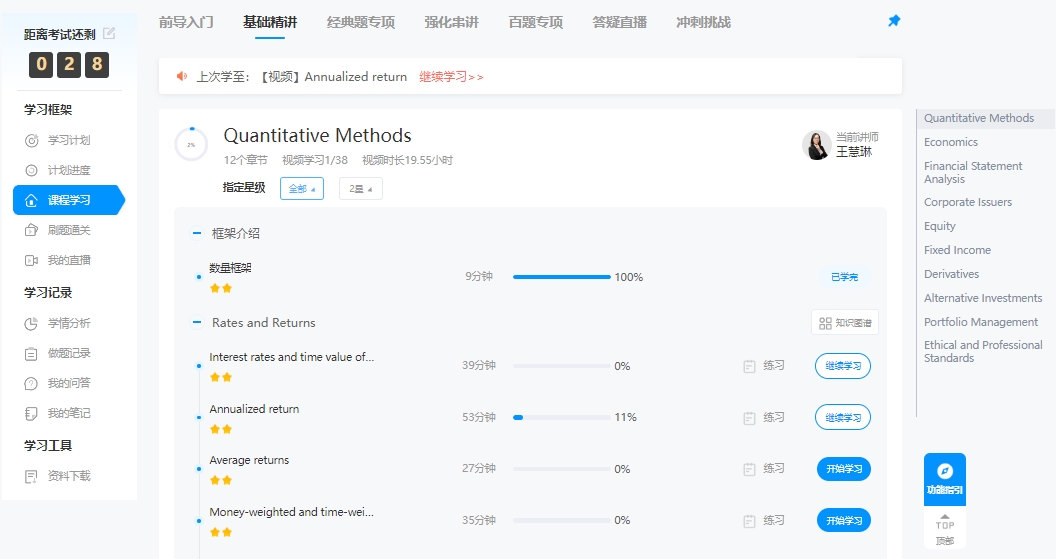
Task: Click 开始学习 for Average returns
Action: tap(843, 469)
